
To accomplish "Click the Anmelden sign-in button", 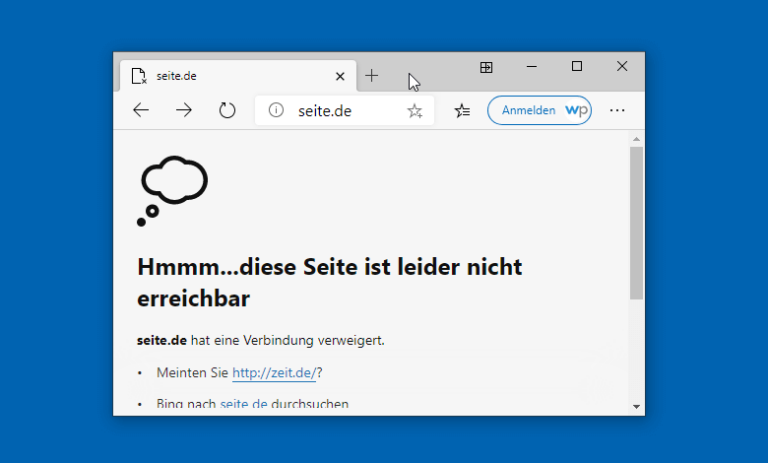I will (x=529, y=111).
